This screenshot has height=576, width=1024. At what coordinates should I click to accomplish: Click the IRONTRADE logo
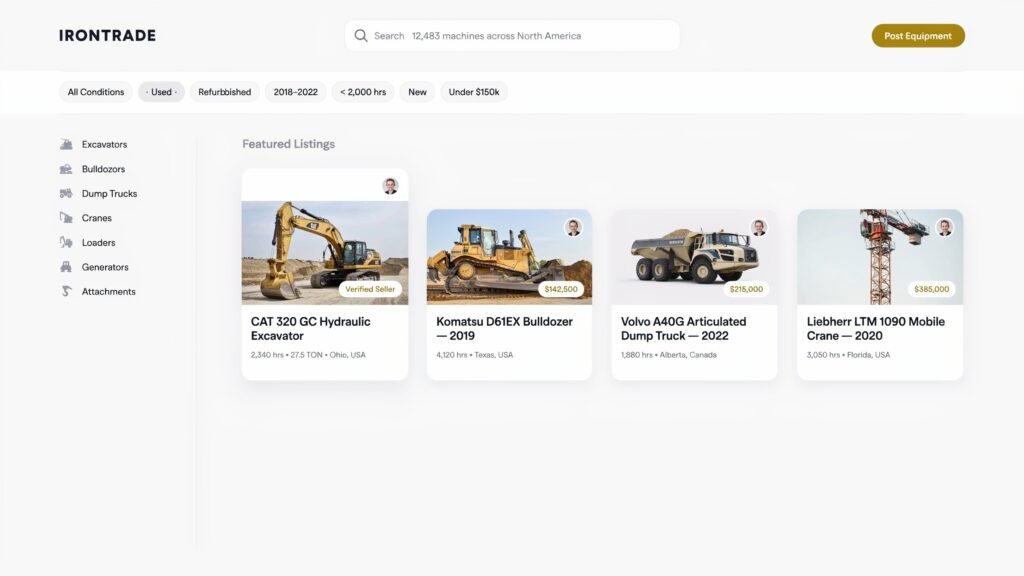[x=107, y=35]
